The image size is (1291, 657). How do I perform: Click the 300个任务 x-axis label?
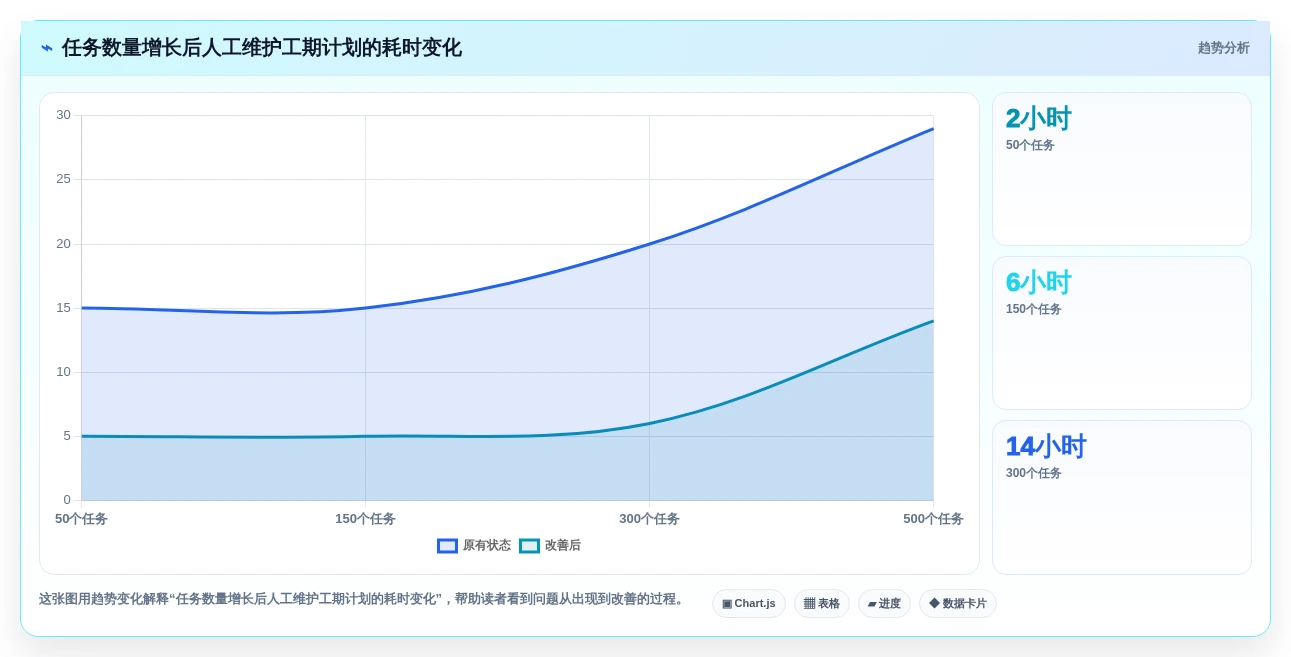coord(649,519)
